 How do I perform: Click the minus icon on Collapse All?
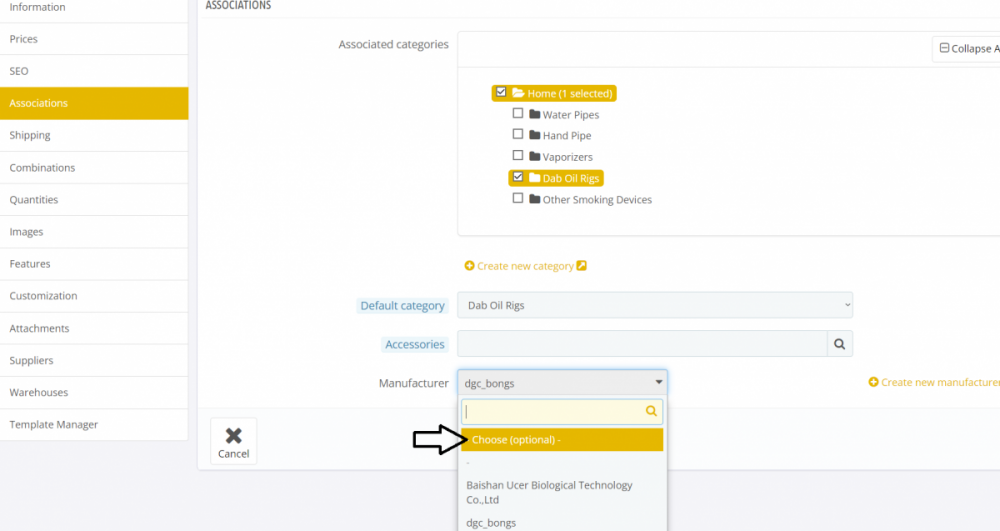(x=945, y=48)
